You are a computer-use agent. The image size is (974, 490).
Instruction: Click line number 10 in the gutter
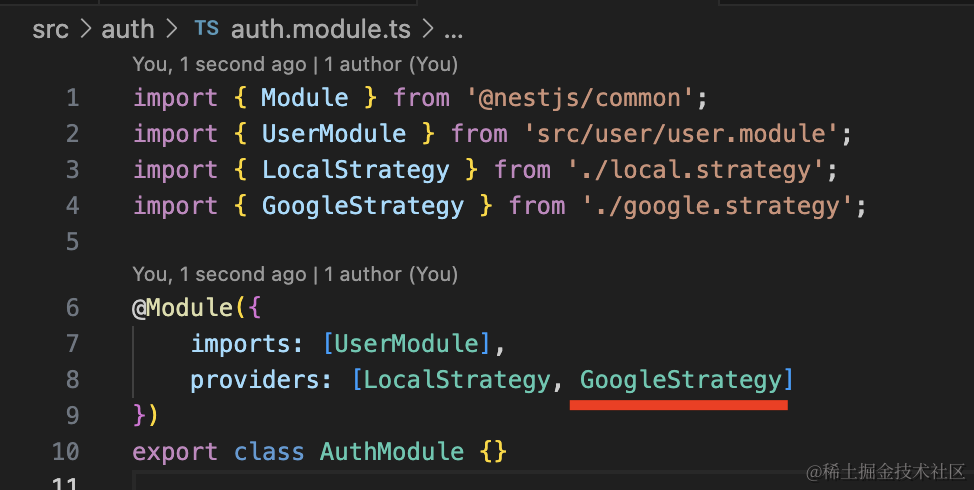click(x=66, y=451)
